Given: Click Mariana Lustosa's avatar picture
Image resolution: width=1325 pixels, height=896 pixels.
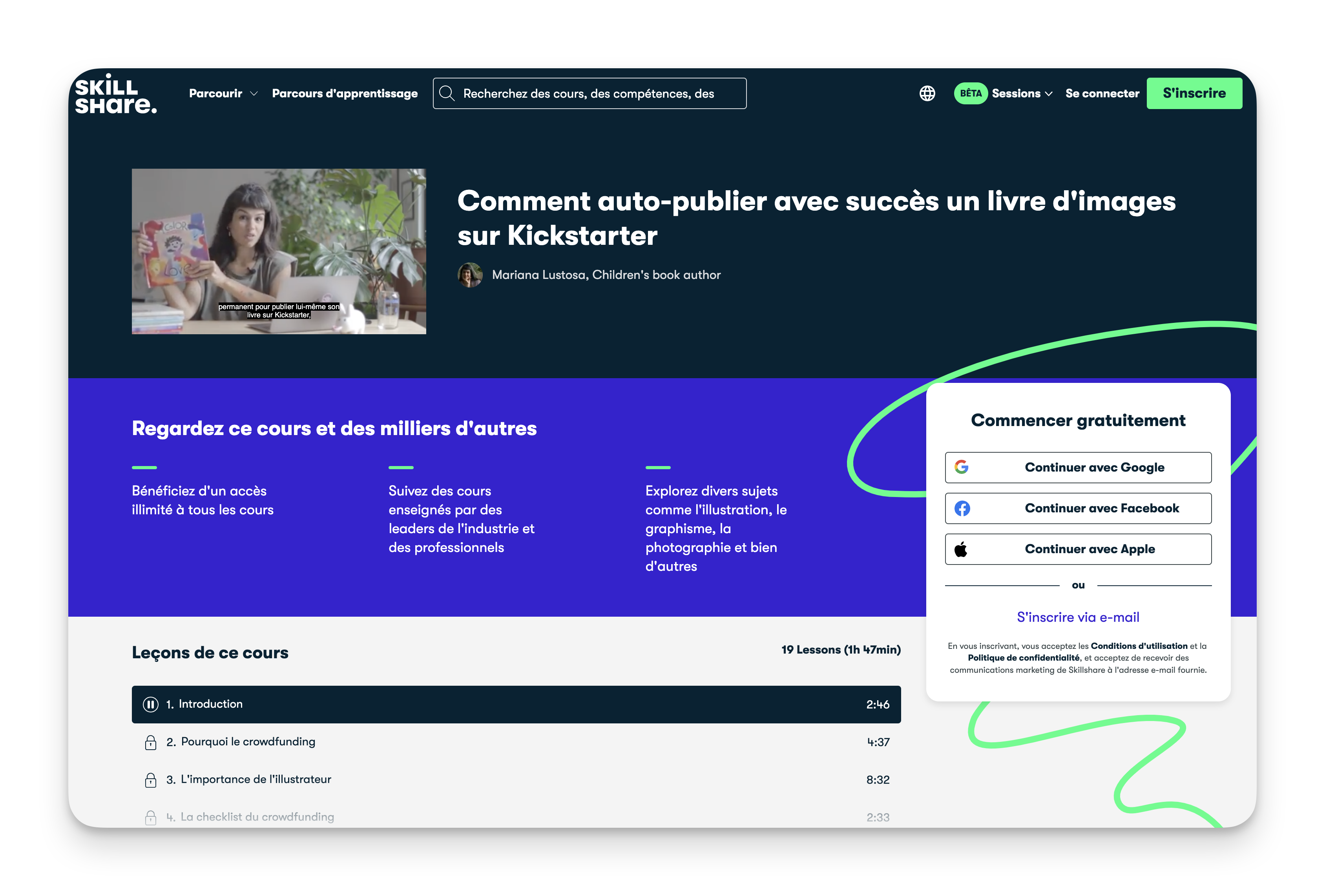Looking at the screenshot, I should pyautogui.click(x=470, y=275).
